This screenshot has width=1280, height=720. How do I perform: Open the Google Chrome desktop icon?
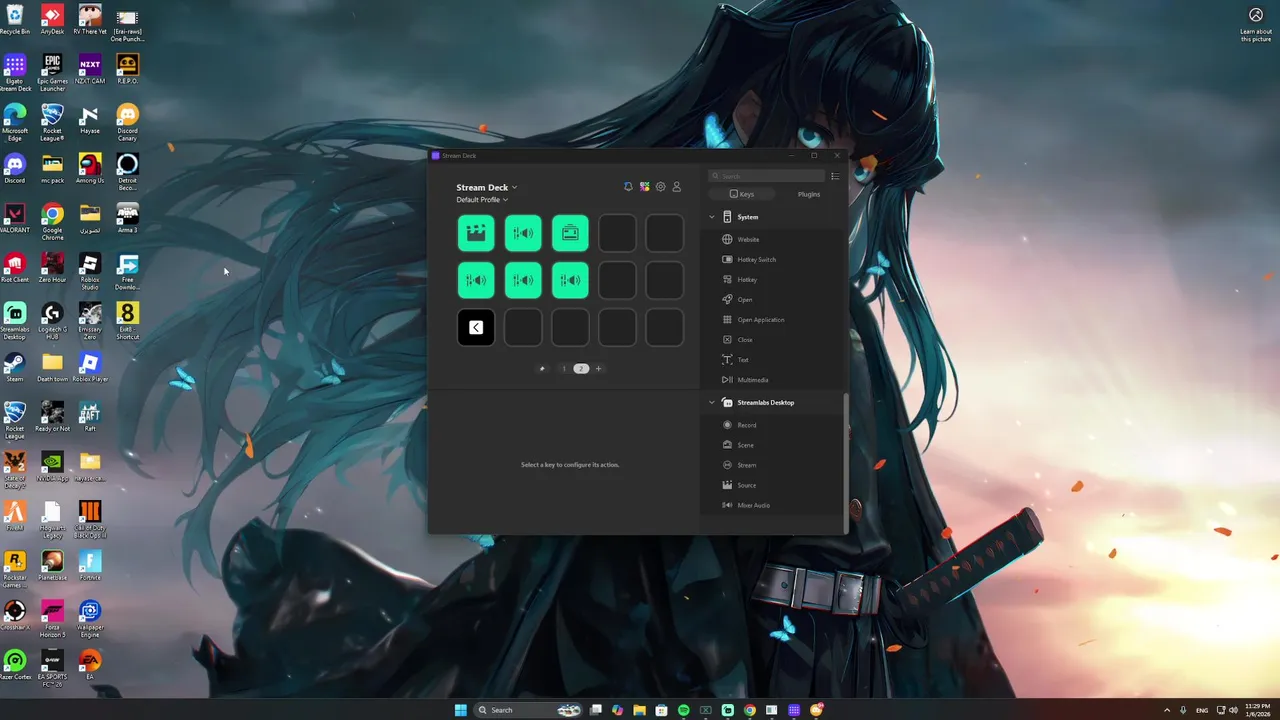[52, 222]
